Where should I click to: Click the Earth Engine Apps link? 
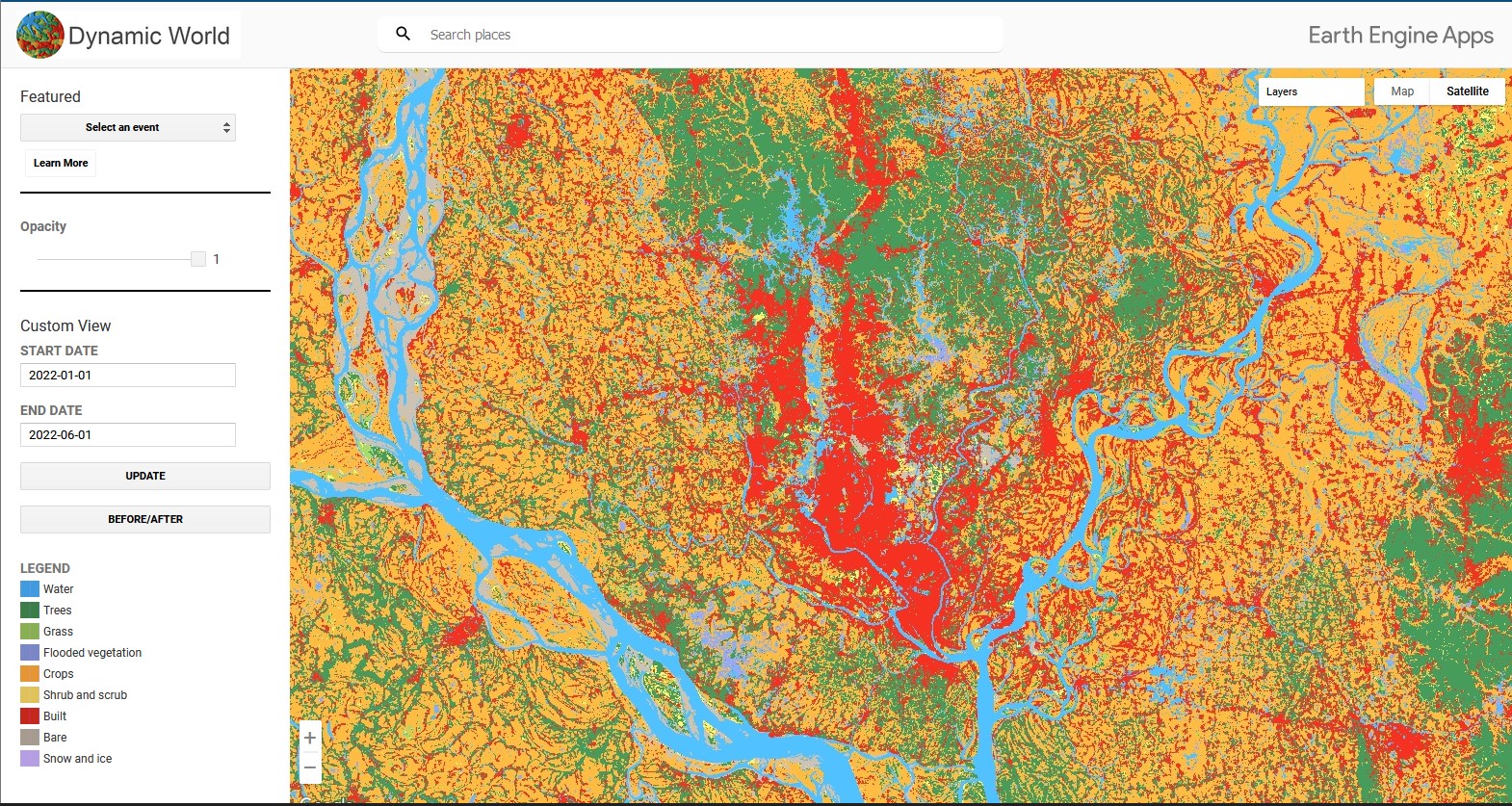click(1400, 36)
